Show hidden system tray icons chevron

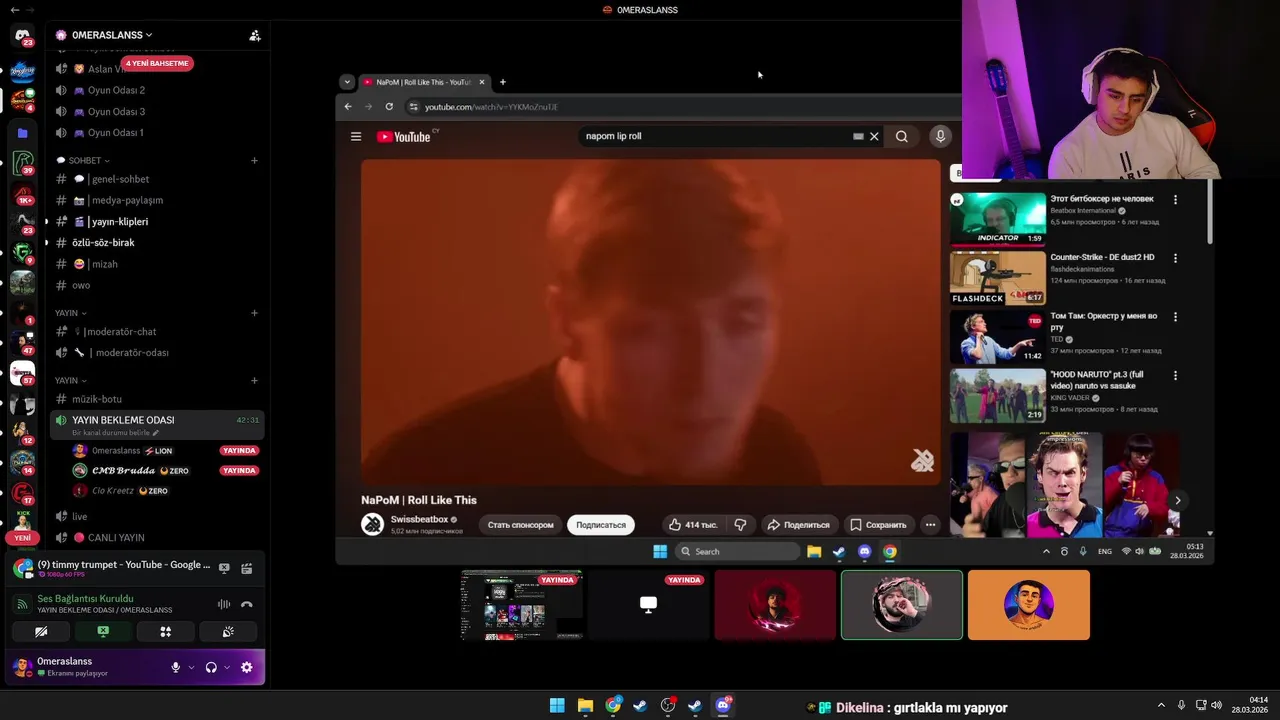[1161, 705]
